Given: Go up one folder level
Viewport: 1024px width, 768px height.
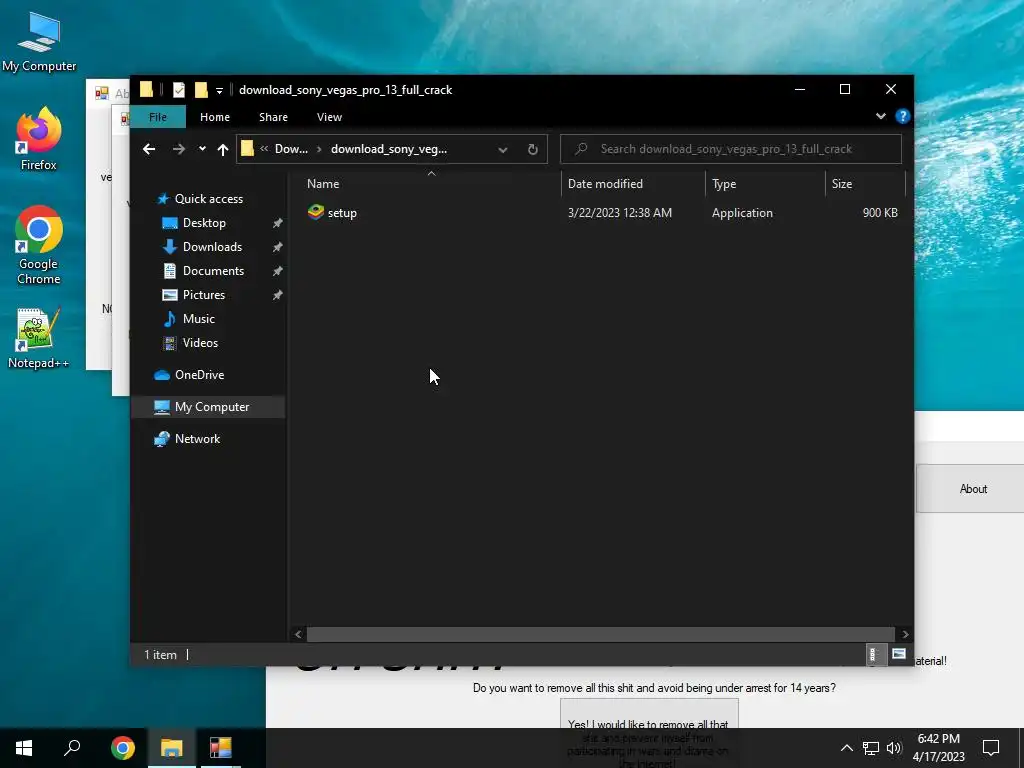Looking at the screenshot, I should click(223, 150).
